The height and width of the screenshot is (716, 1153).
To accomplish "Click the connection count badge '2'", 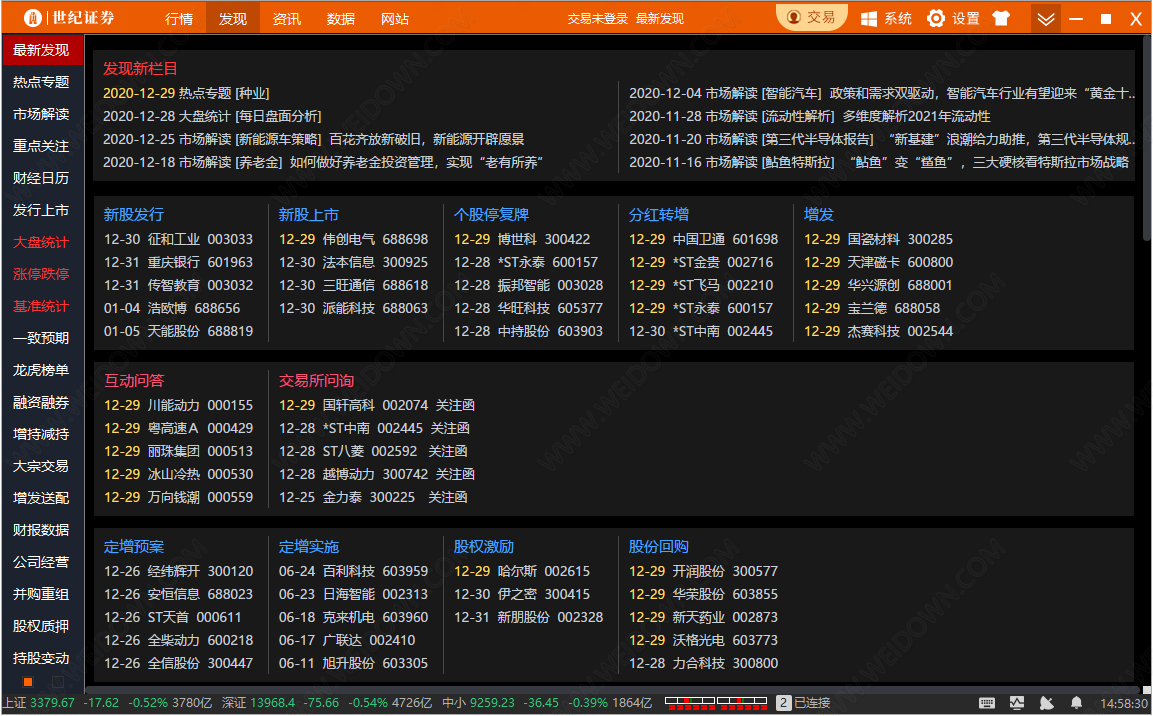I will click(783, 703).
